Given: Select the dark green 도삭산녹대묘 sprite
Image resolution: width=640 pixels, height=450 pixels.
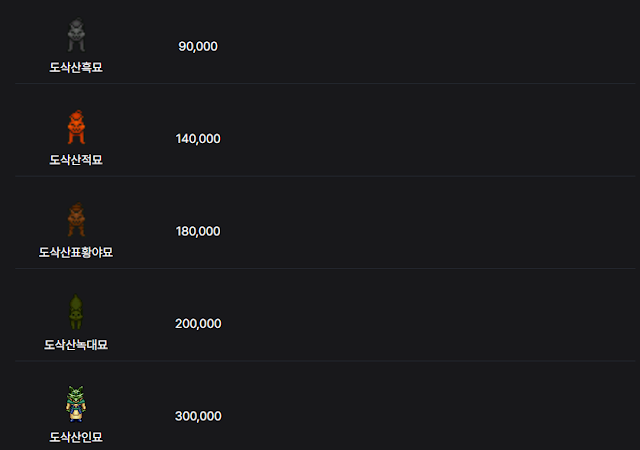Looking at the screenshot, I should [76, 312].
